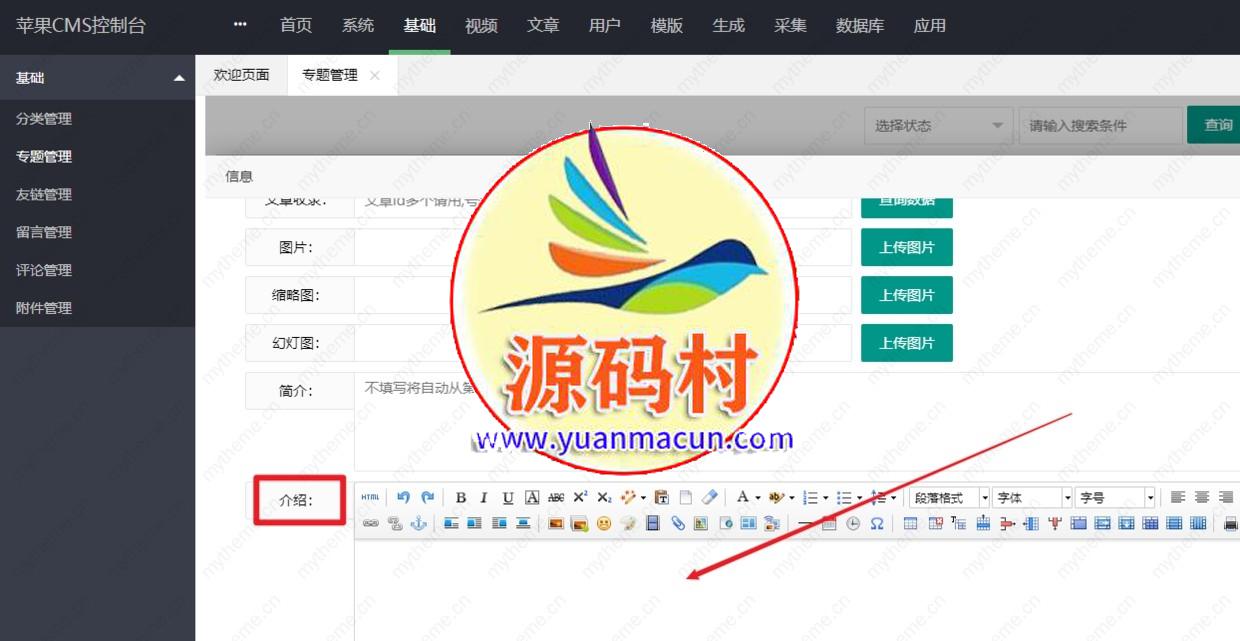This screenshot has height=641, width=1240.
Task: Insert video using the film icon
Action: [x=653, y=523]
